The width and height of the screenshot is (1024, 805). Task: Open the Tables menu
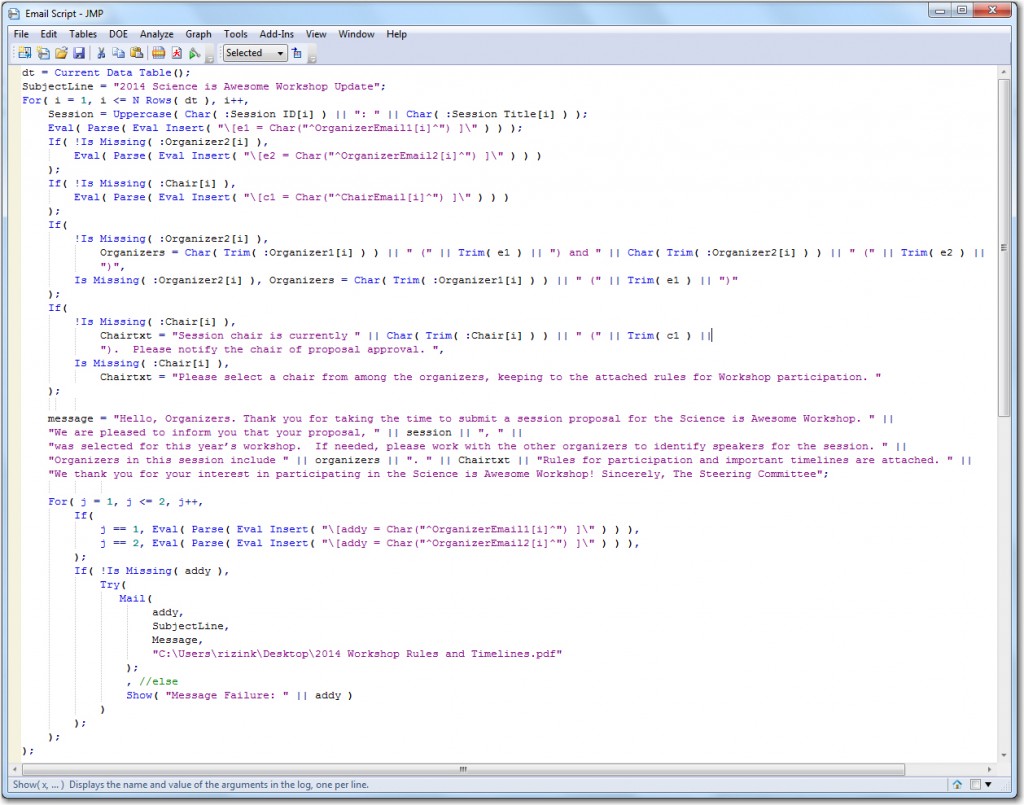(83, 34)
